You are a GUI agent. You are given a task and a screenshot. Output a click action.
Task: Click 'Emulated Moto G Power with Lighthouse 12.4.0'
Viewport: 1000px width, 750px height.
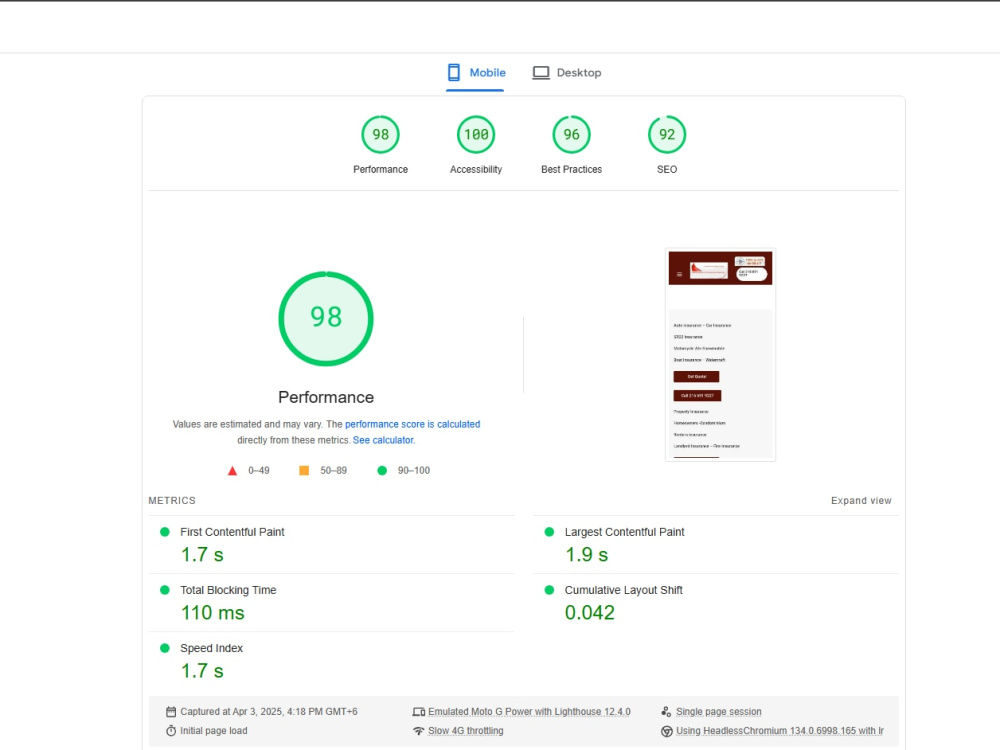tap(529, 712)
